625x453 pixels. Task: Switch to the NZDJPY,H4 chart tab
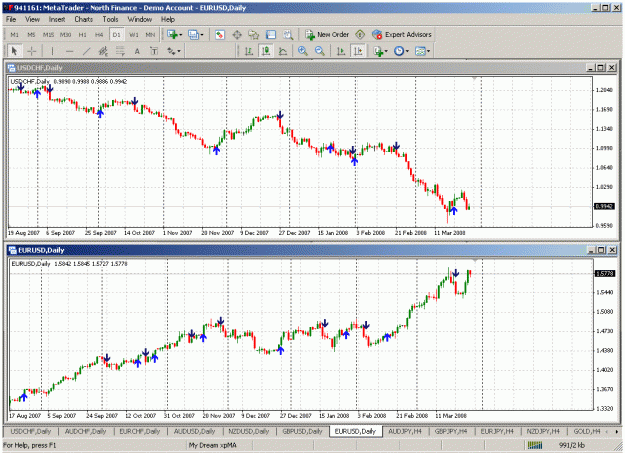pos(545,431)
